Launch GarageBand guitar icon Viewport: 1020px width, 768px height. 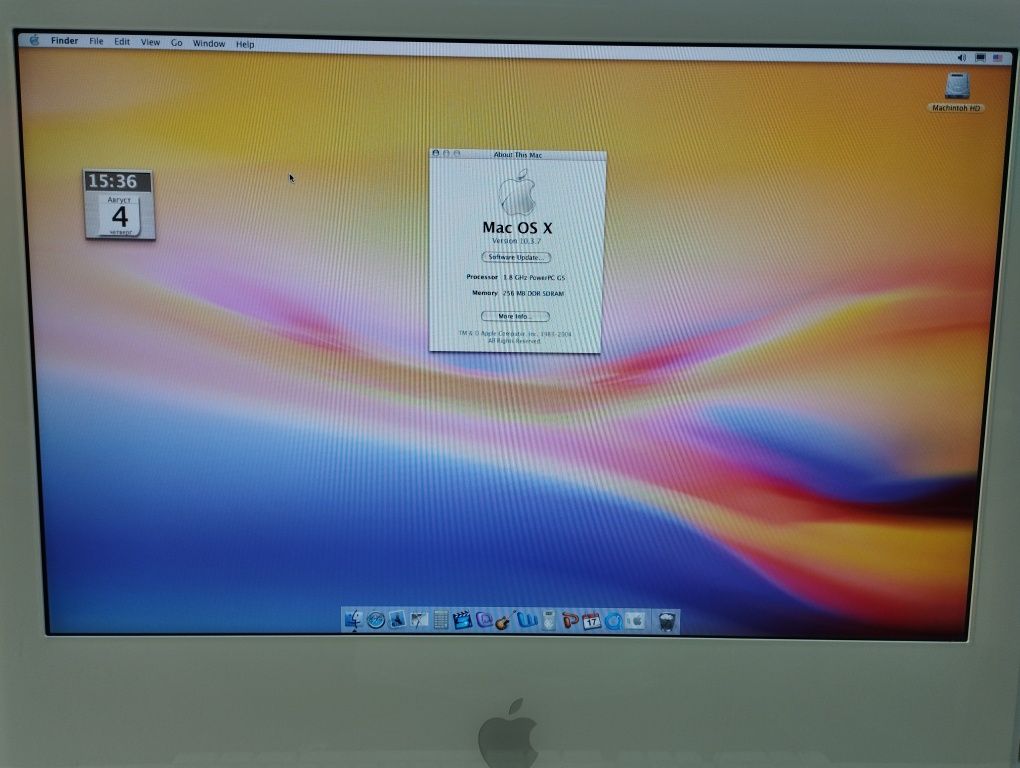pos(505,621)
